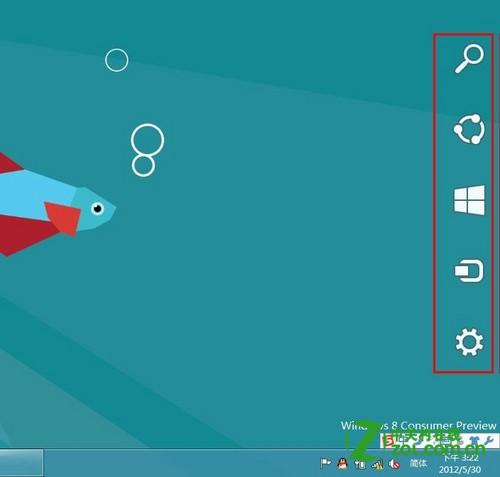Click the taskbar clock showing 2012/5/30
Image resolution: width=500 pixels, height=477 pixels.
coord(460,464)
